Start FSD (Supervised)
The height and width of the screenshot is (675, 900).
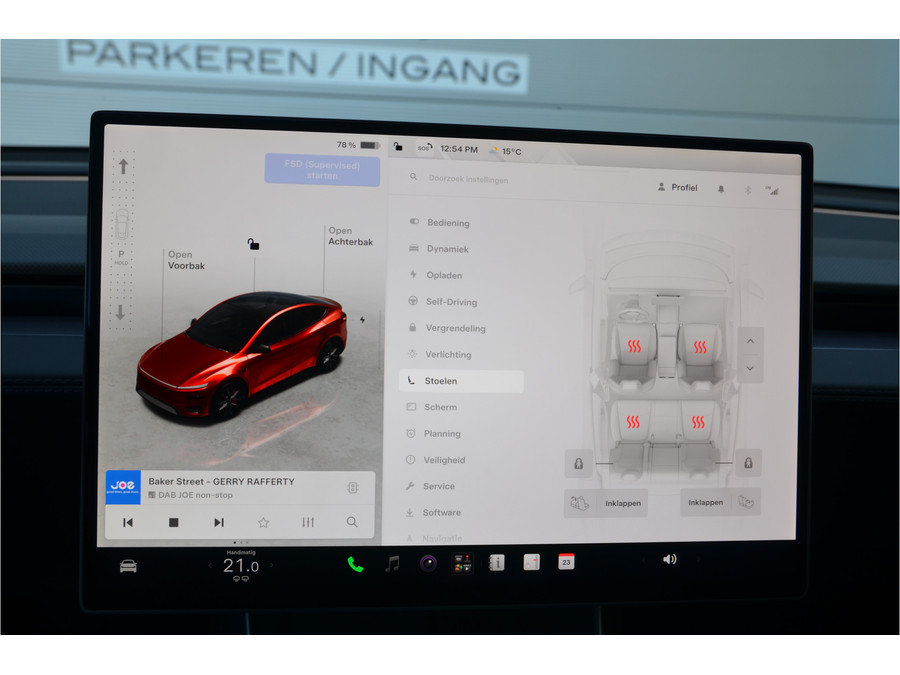[x=322, y=170]
